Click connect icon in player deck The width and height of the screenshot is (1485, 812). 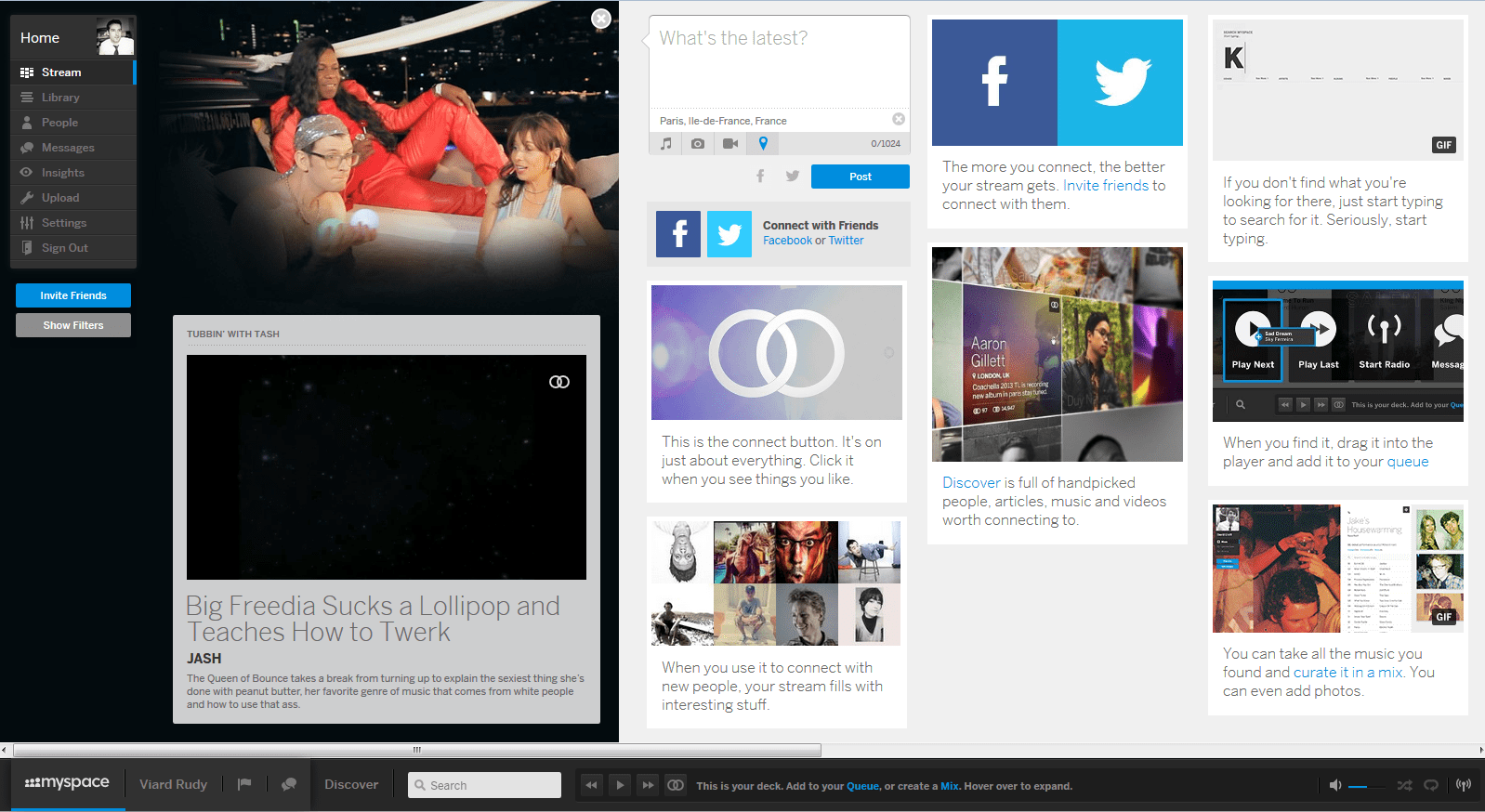click(x=676, y=785)
